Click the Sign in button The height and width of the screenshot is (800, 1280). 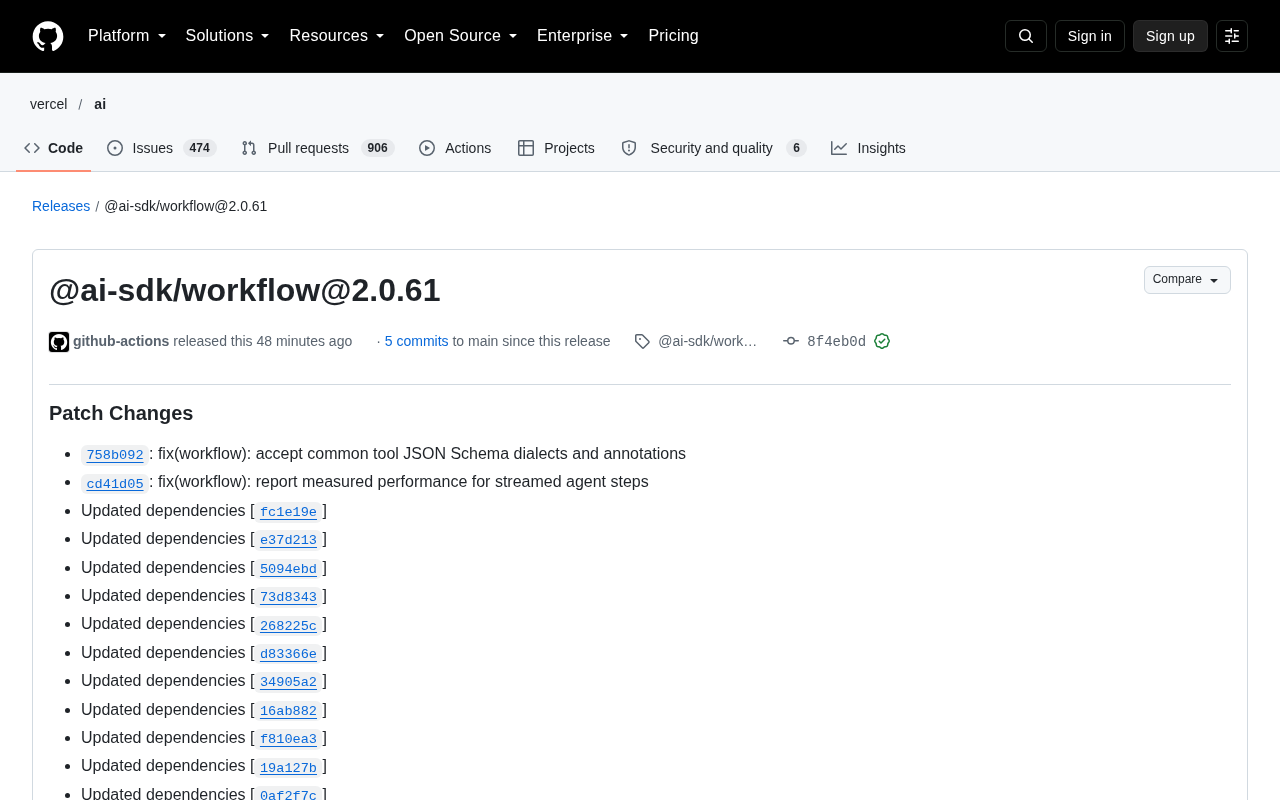point(1090,36)
